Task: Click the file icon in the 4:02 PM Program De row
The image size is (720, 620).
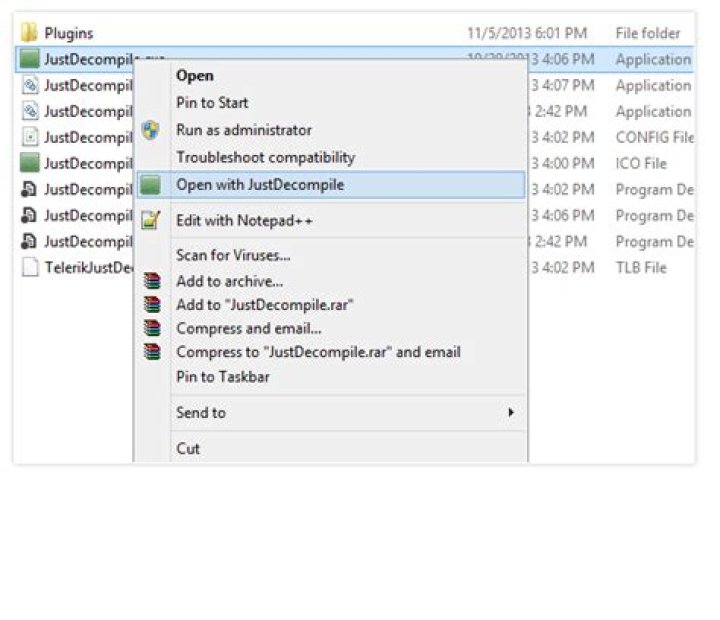Action: [x=29, y=189]
